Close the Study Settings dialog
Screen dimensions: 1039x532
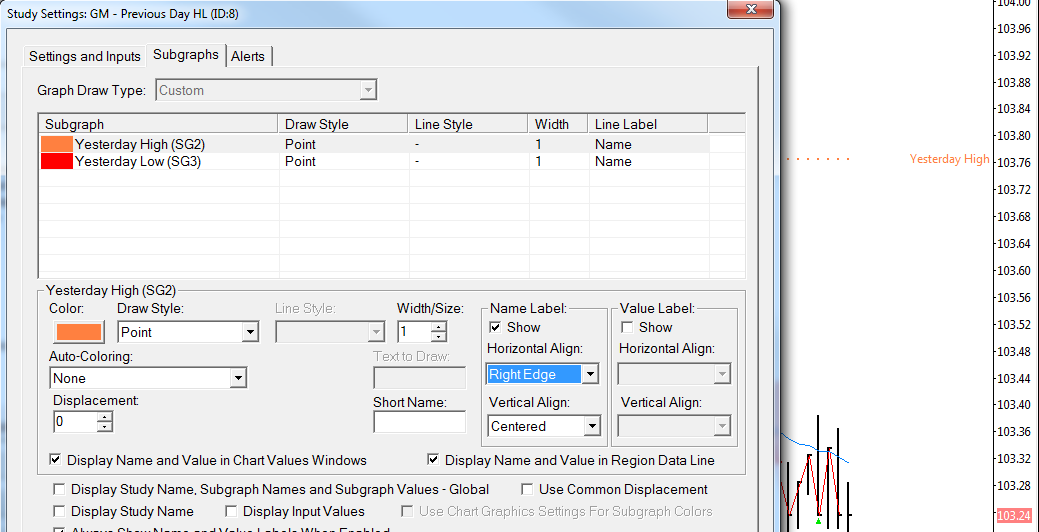tap(750, 9)
